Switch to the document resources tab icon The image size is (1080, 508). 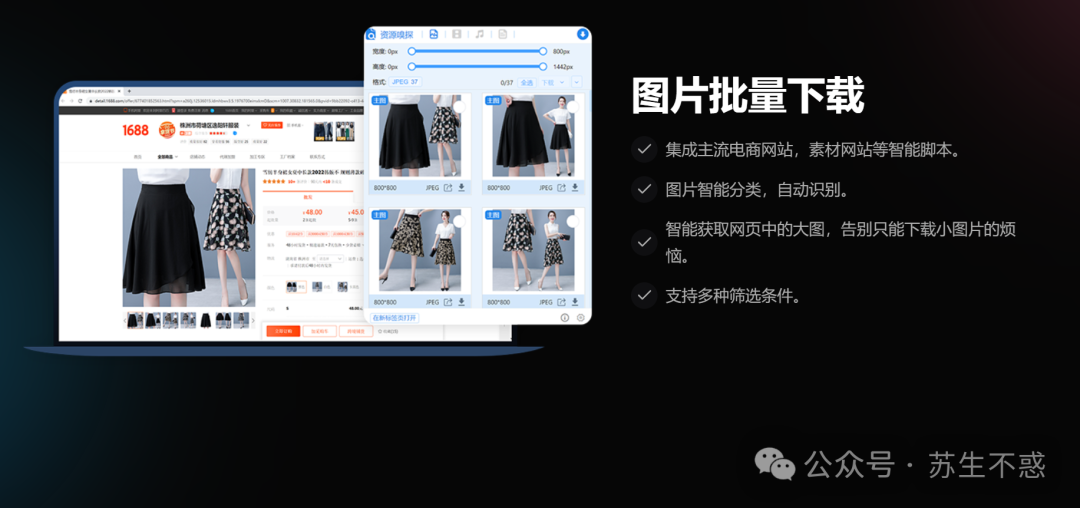pos(503,34)
